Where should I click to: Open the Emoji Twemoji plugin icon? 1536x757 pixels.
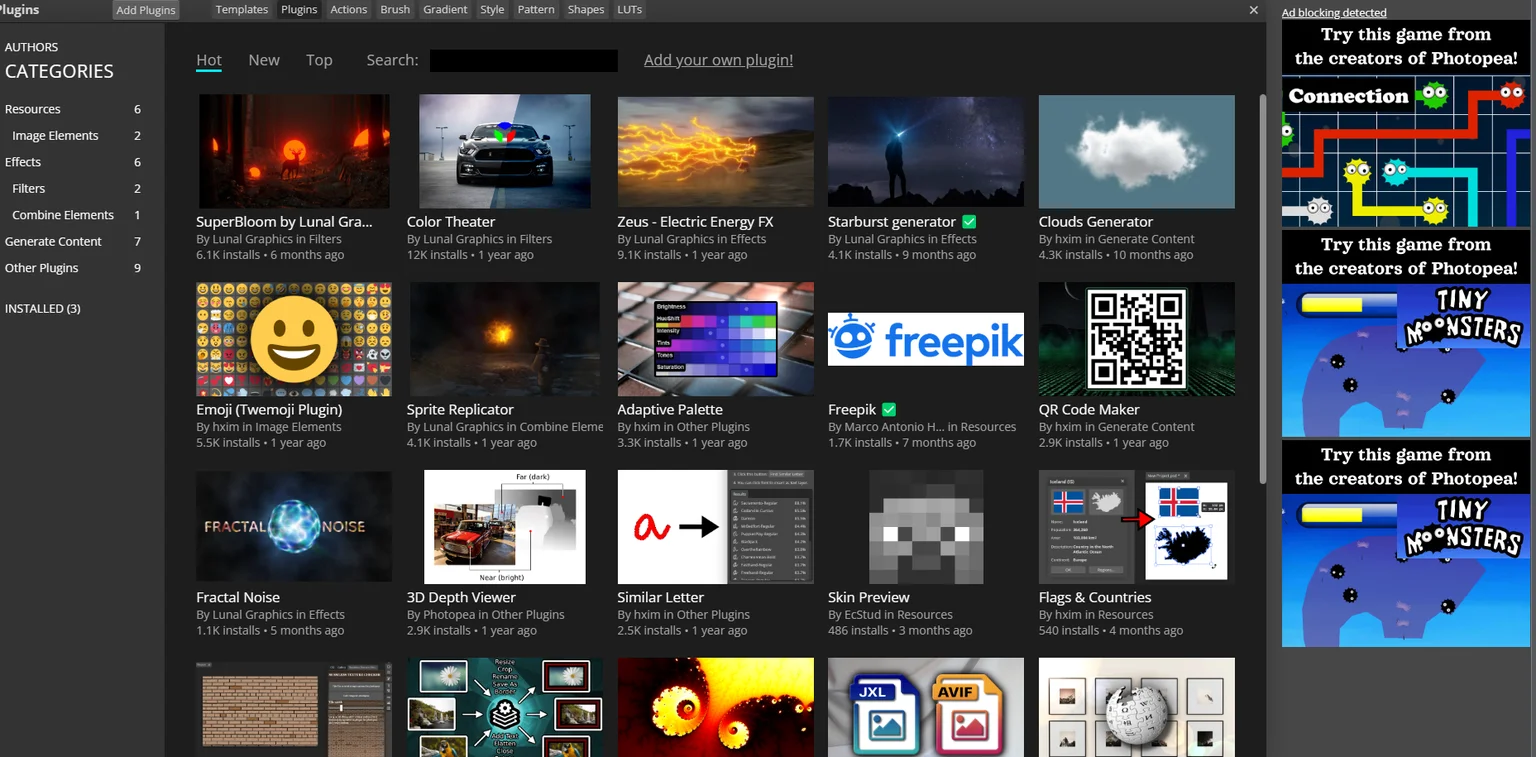(x=294, y=339)
